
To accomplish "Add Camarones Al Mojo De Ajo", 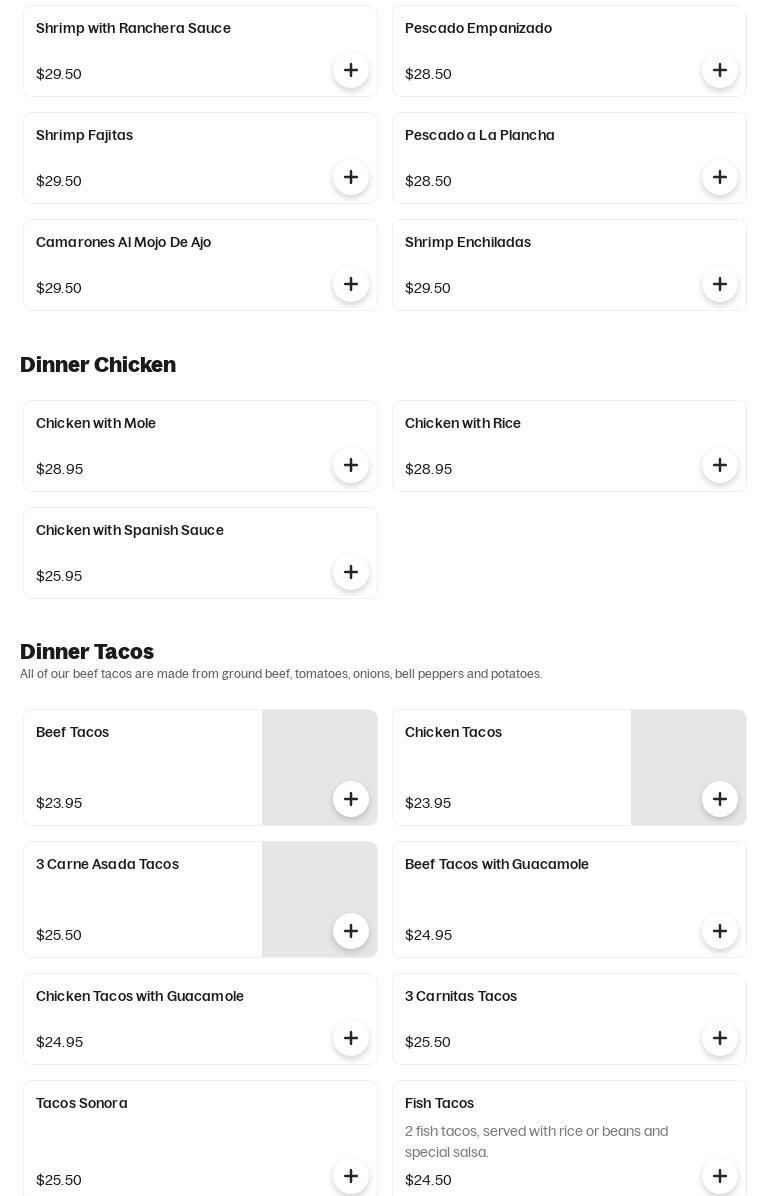I will (351, 284).
